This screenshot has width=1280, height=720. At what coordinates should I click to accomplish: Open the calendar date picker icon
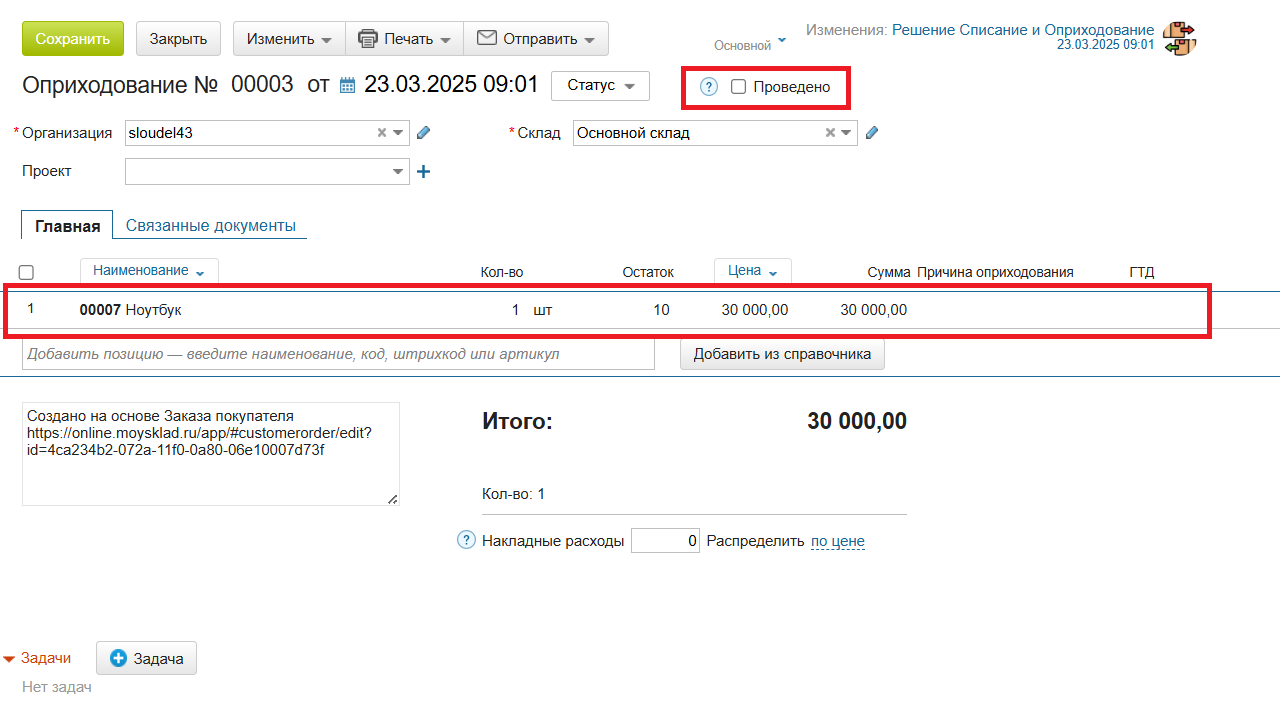point(347,86)
